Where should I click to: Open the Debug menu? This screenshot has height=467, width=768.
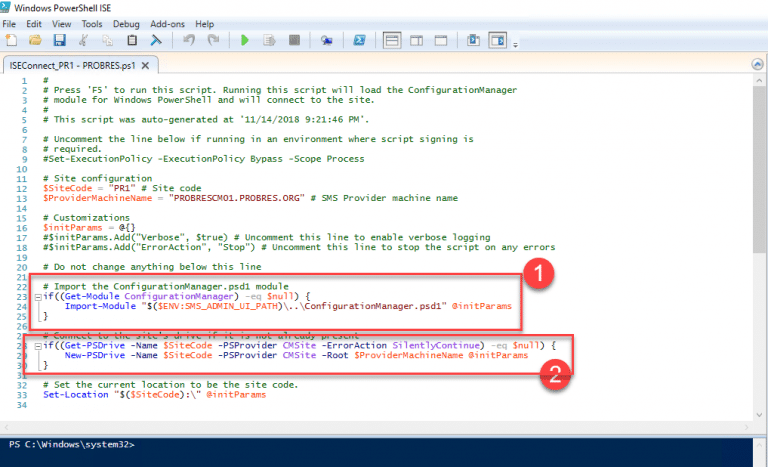click(127, 23)
